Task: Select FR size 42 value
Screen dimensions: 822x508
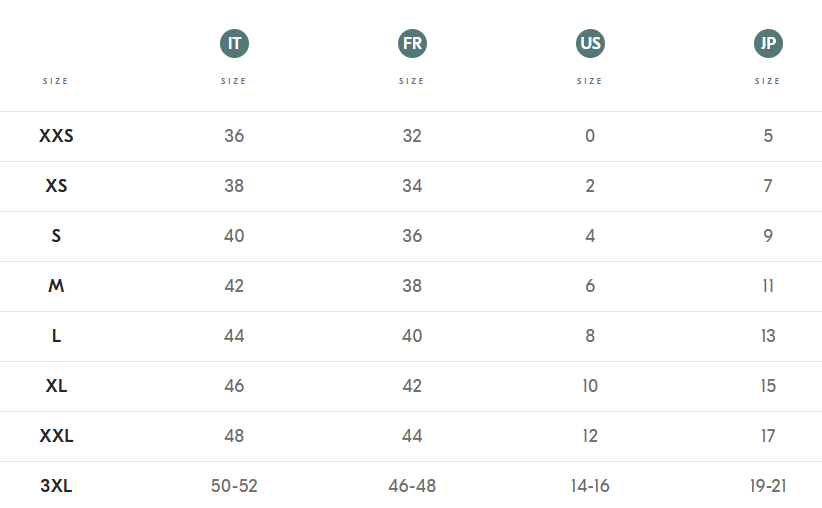Action: point(412,386)
